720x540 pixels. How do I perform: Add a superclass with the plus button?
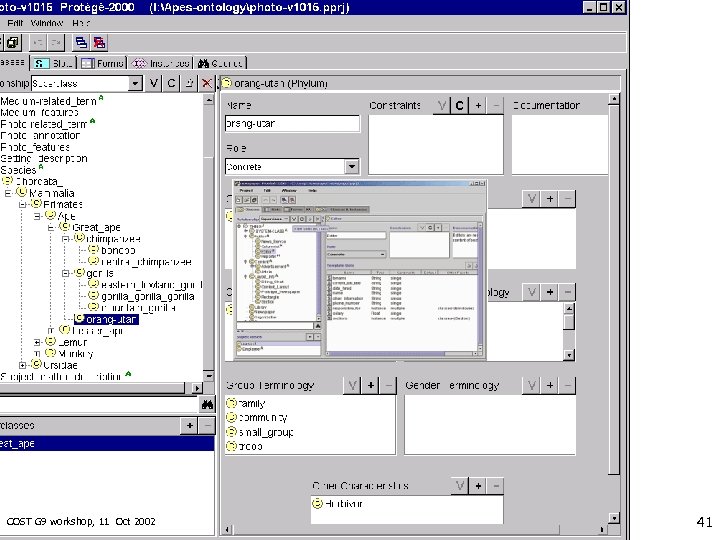coord(190,426)
